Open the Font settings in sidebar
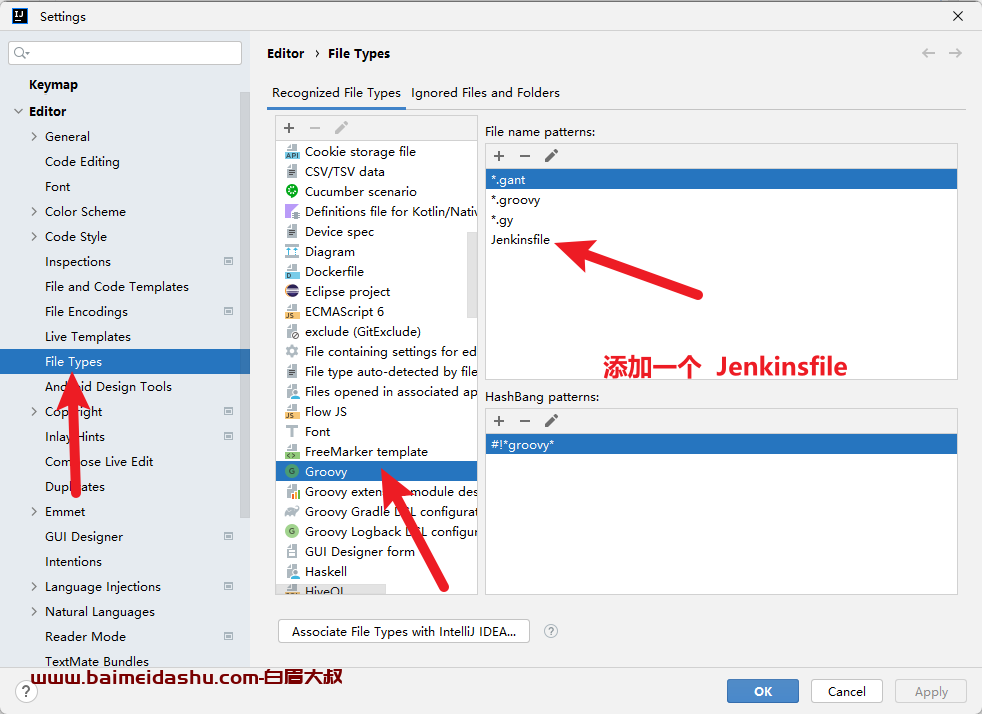The image size is (982, 714). tap(58, 187)
